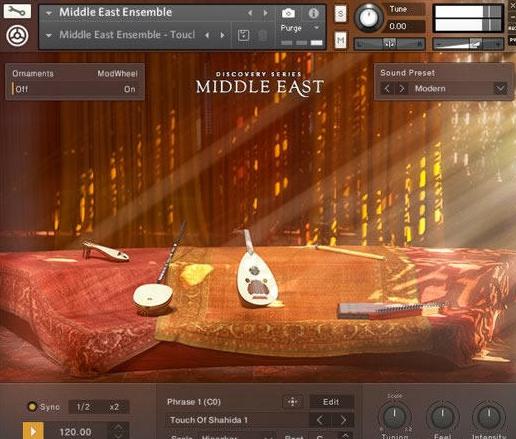Delete the current snapshot via trash icon
The height and width of the screenshot is (439, 516).
tap(263, 35)
